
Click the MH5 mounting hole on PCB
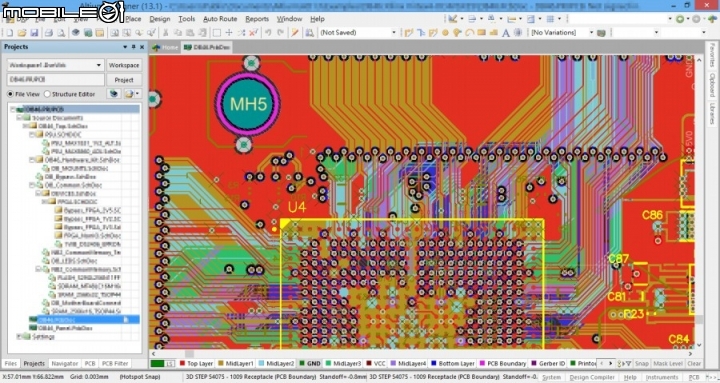[x=248, y=104]
